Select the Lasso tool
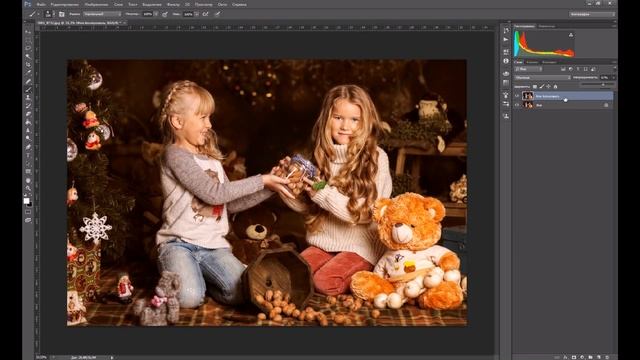The height and width of the screenshot is (360, 640). point(27,48)
